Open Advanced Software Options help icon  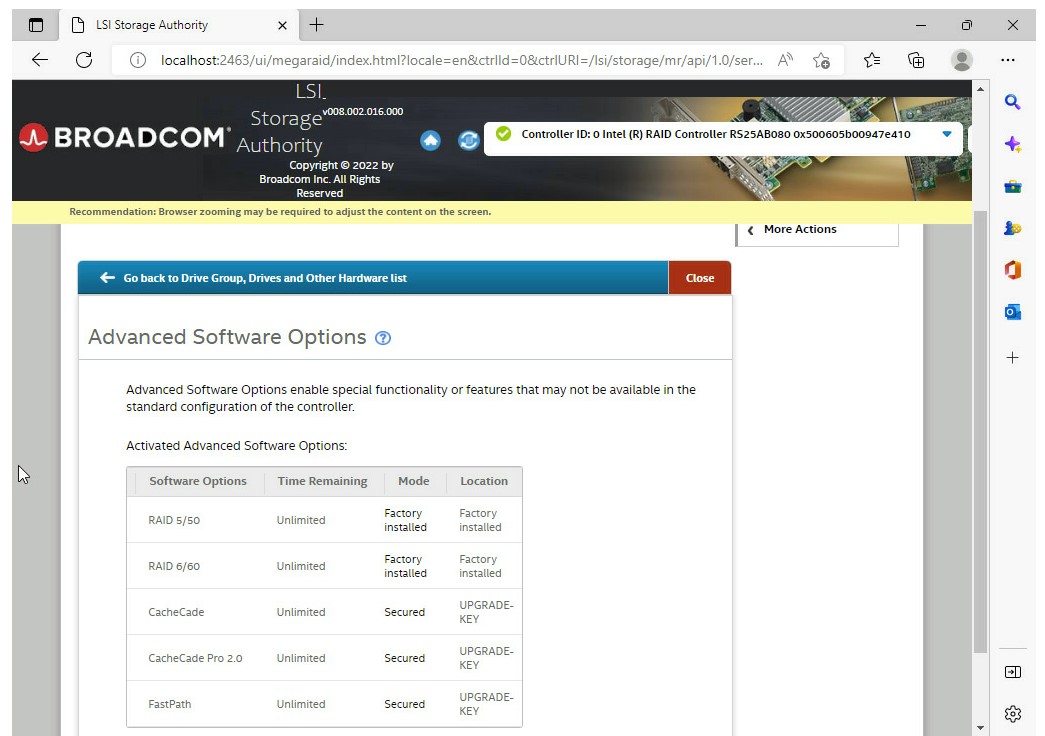pos(382,338)
